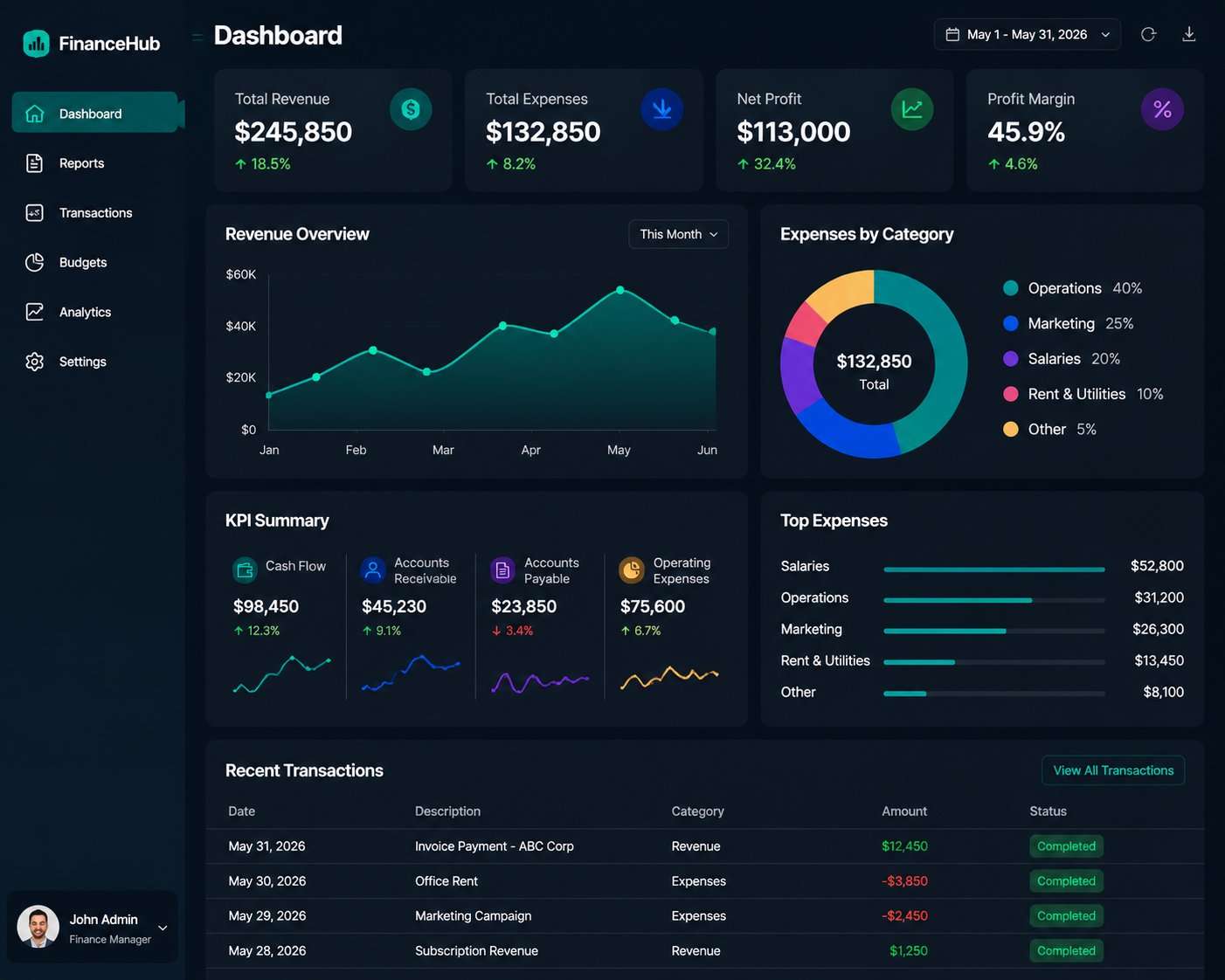
Task: Click the -$3,850 amount cell
Action: click(904, 881)
